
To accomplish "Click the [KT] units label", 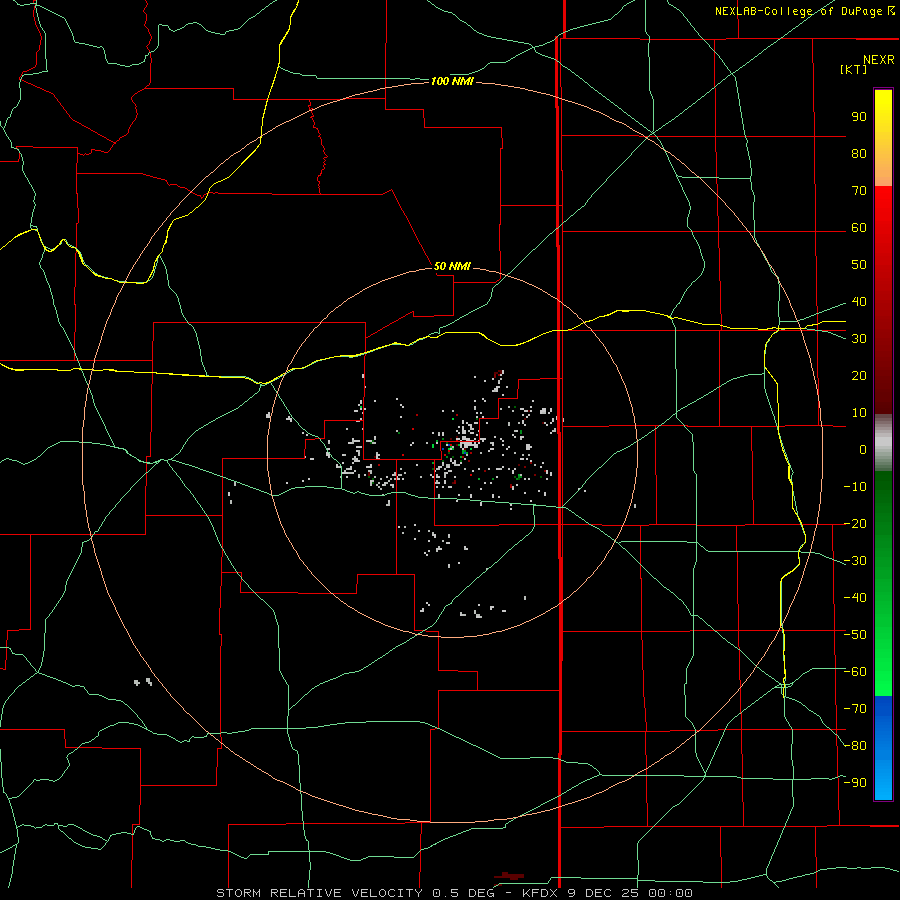I will coord(854,69).
